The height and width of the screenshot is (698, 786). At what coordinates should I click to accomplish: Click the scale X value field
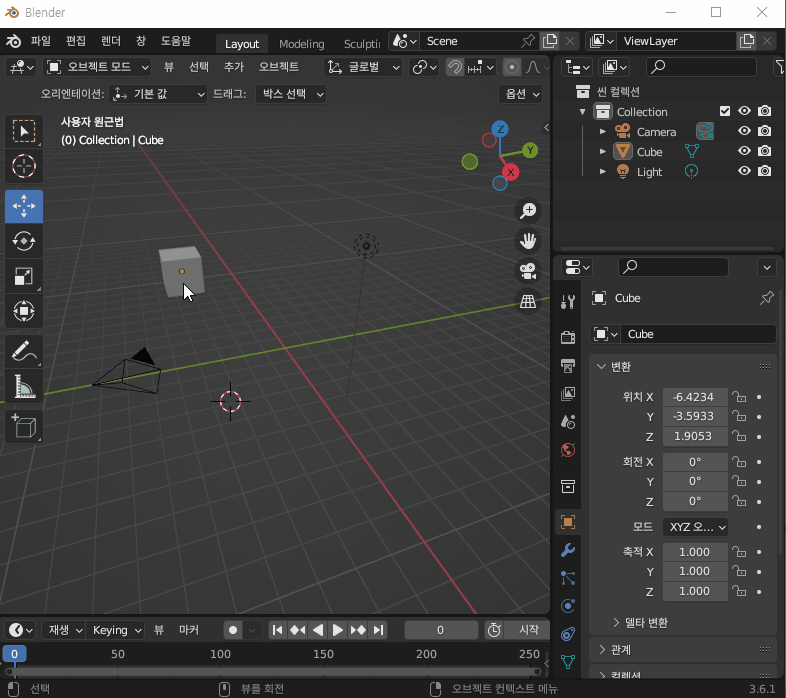[695, 552]
